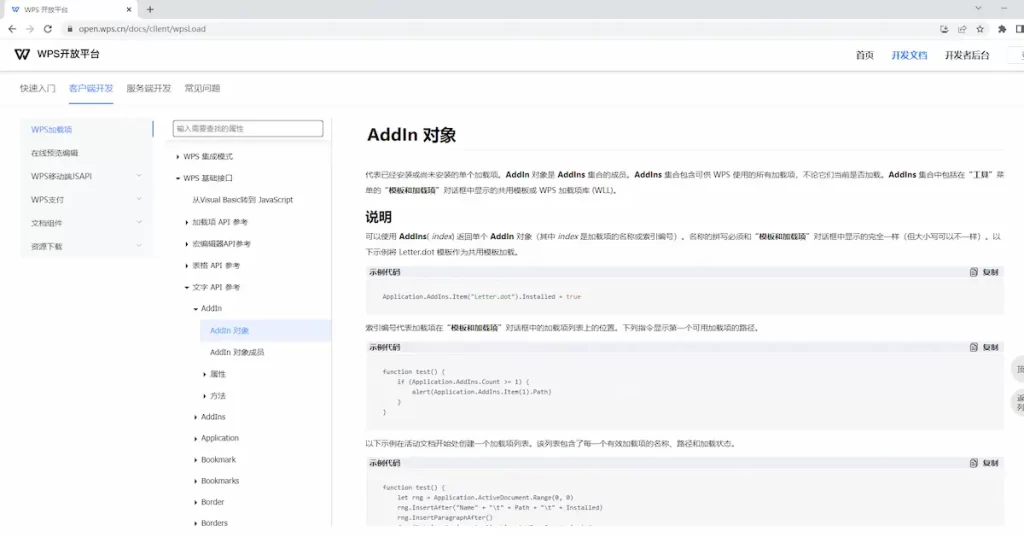The image size is (1024, 537).
Task: Expand 加载项 API 参考 tree node
Action: click(x=187, y=222)
